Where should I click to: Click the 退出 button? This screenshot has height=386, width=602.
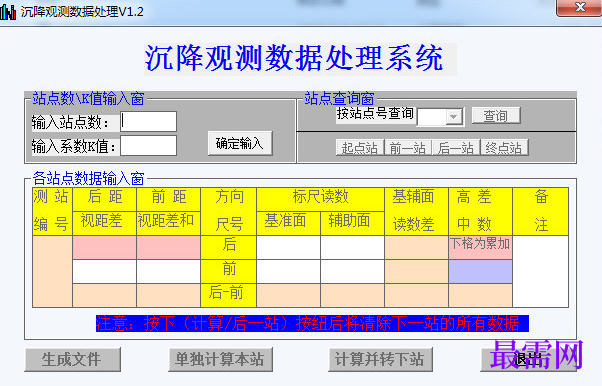[x=528, y=359]
